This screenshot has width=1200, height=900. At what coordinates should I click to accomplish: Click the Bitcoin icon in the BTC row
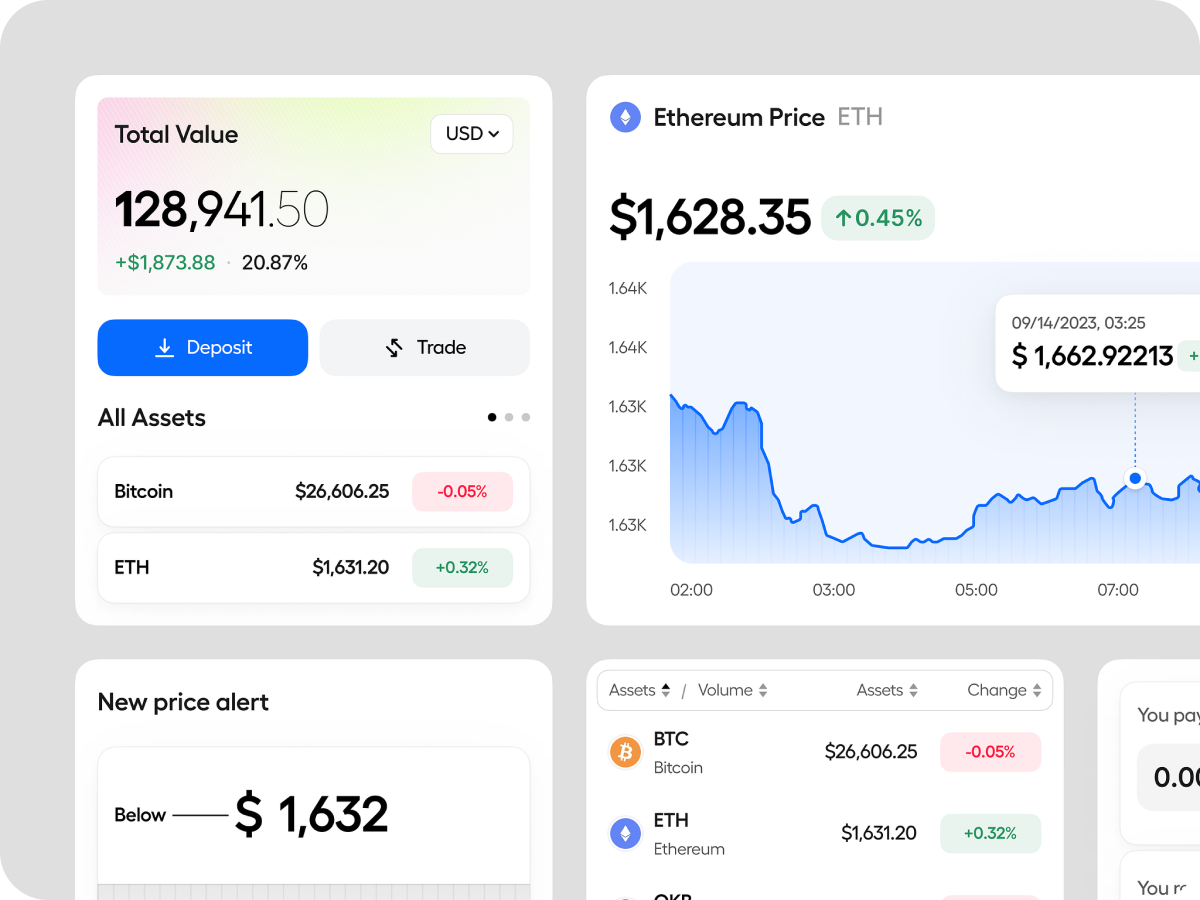tap(625, 752)
